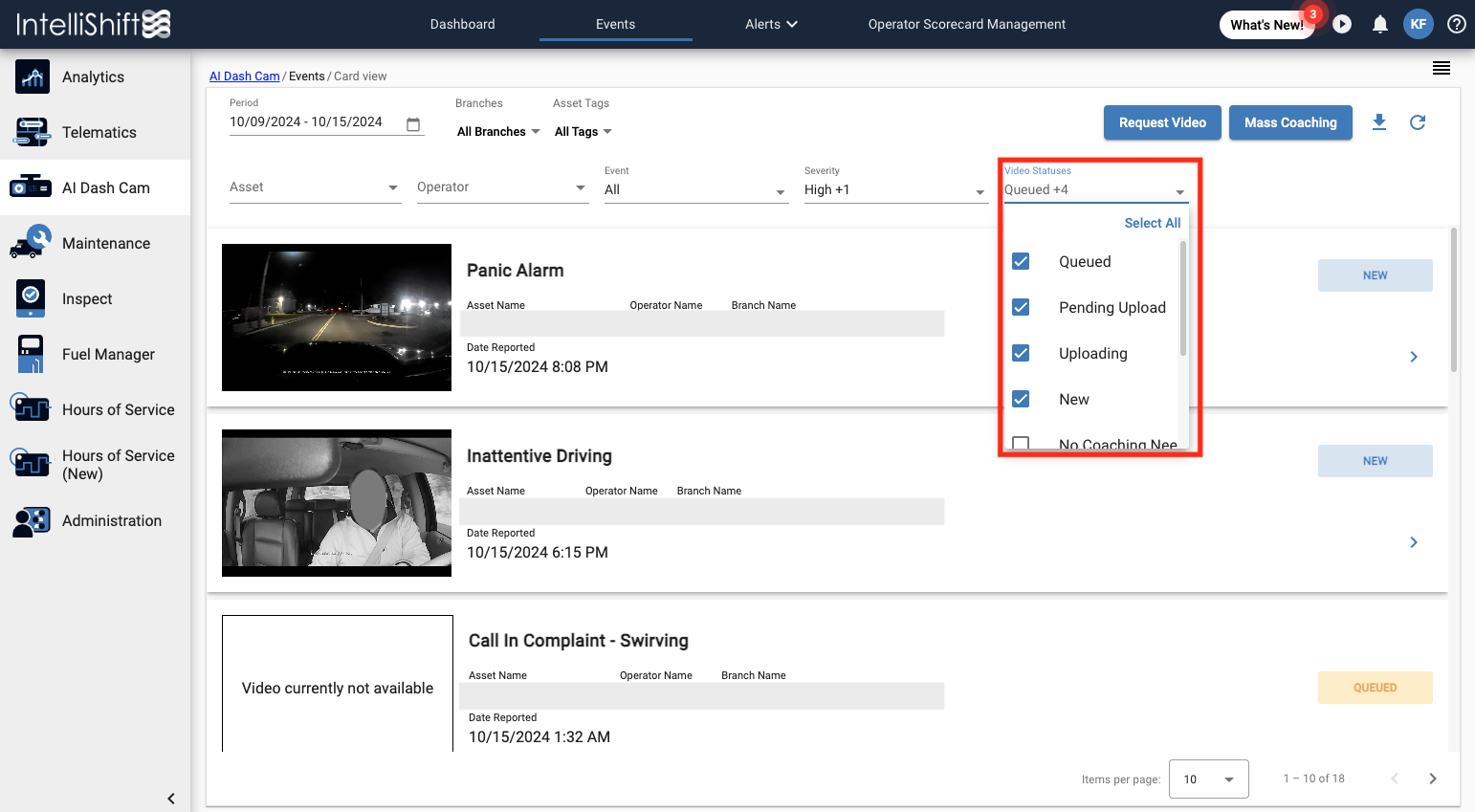
Task: Open the hamburger view menu icon
Action: coord(1441,68)
